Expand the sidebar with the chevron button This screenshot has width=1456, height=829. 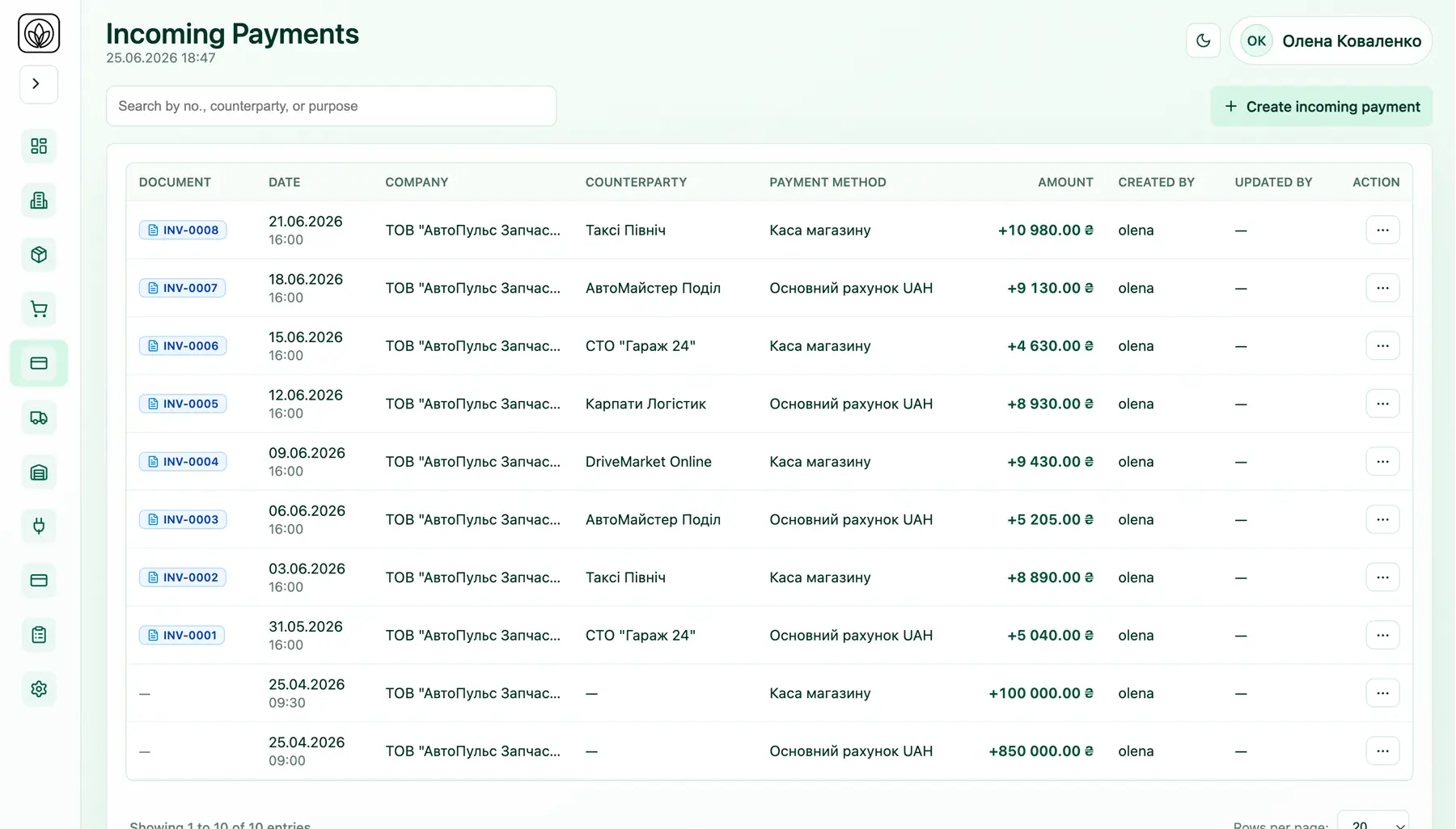(x=39, y=84)
